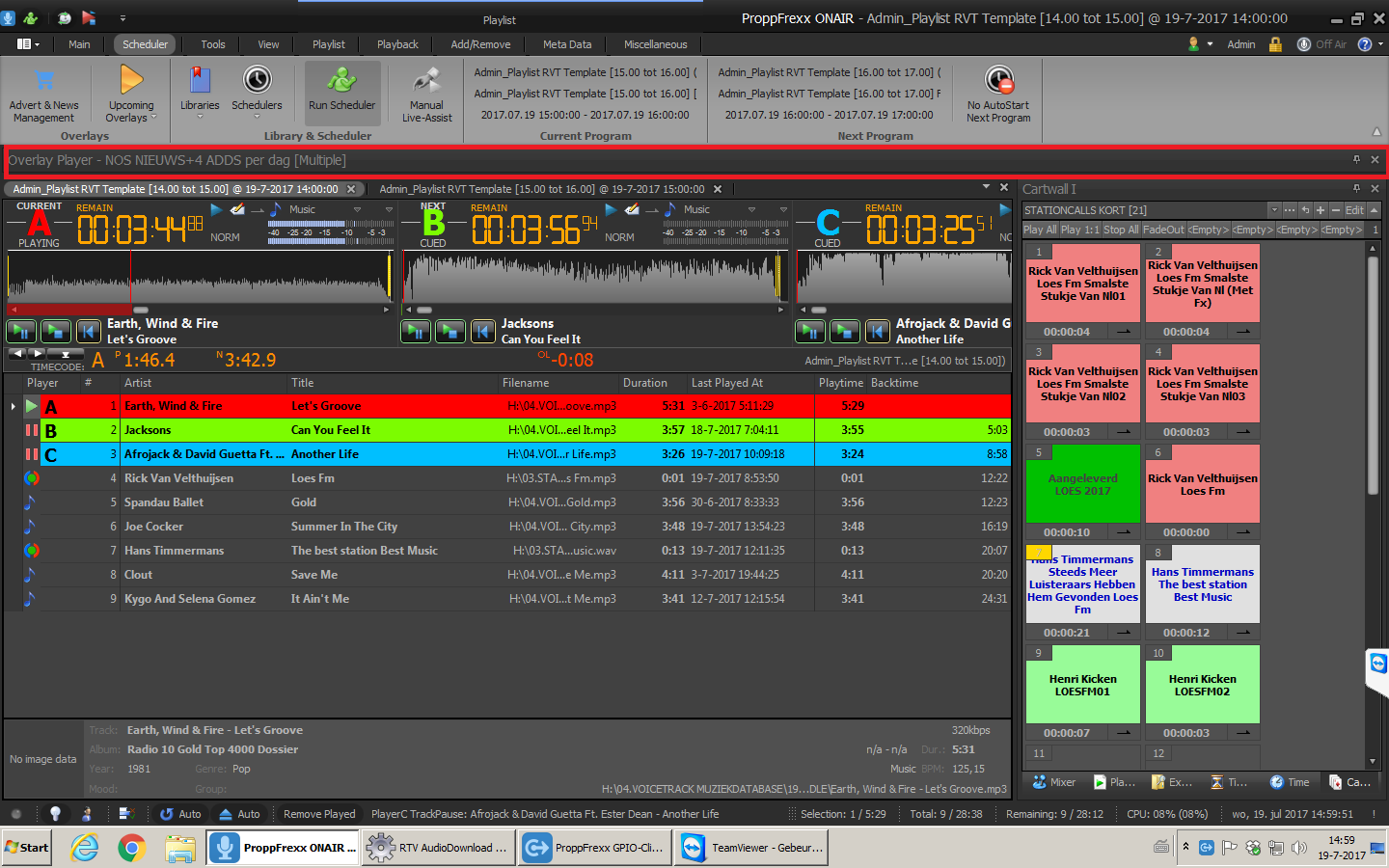Switch to the Tools ribbon tab
Viewport: 1389px width, 868px height.
[213, 44]
